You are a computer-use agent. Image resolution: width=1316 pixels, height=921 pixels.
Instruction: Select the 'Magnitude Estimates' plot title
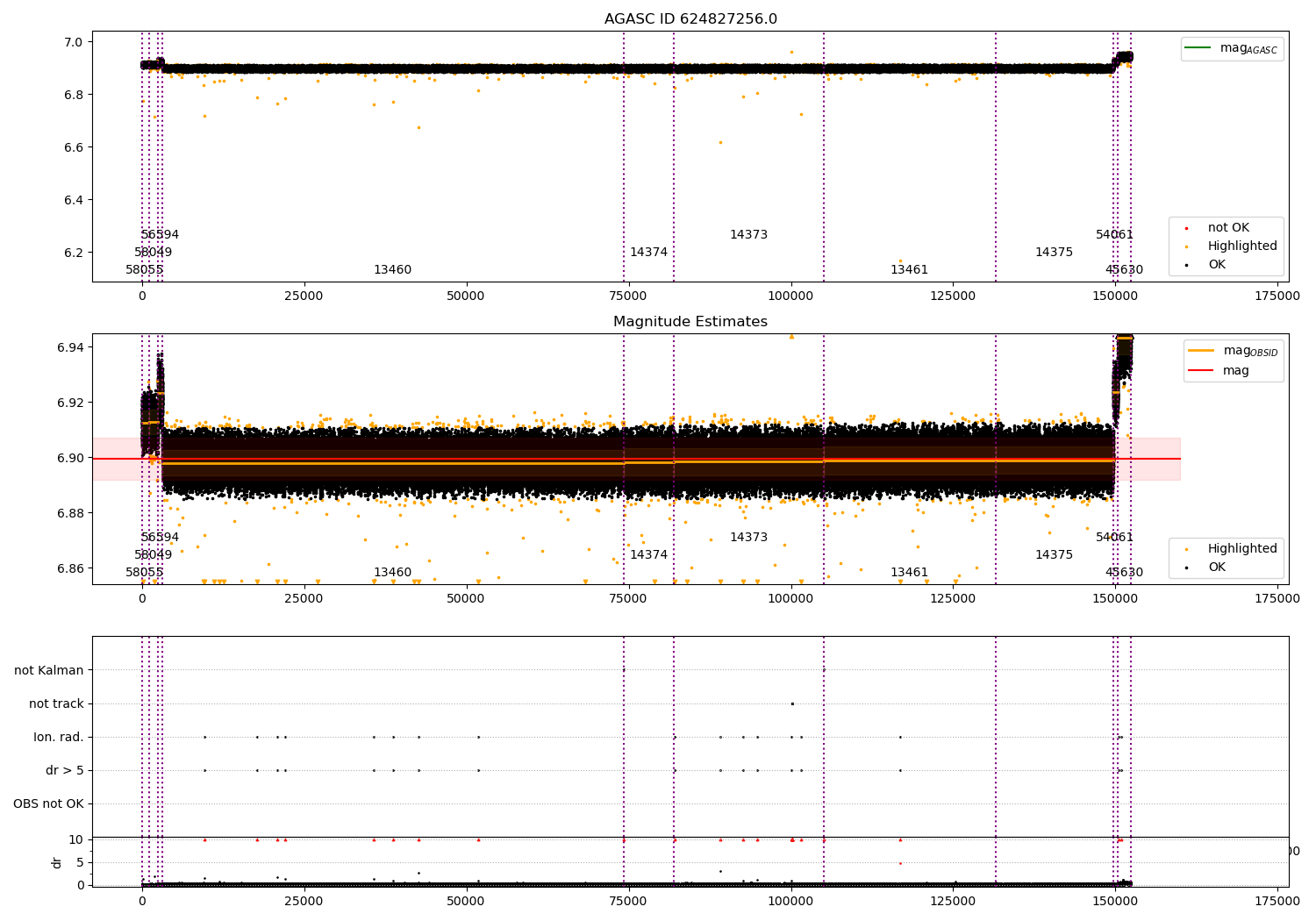690,322
